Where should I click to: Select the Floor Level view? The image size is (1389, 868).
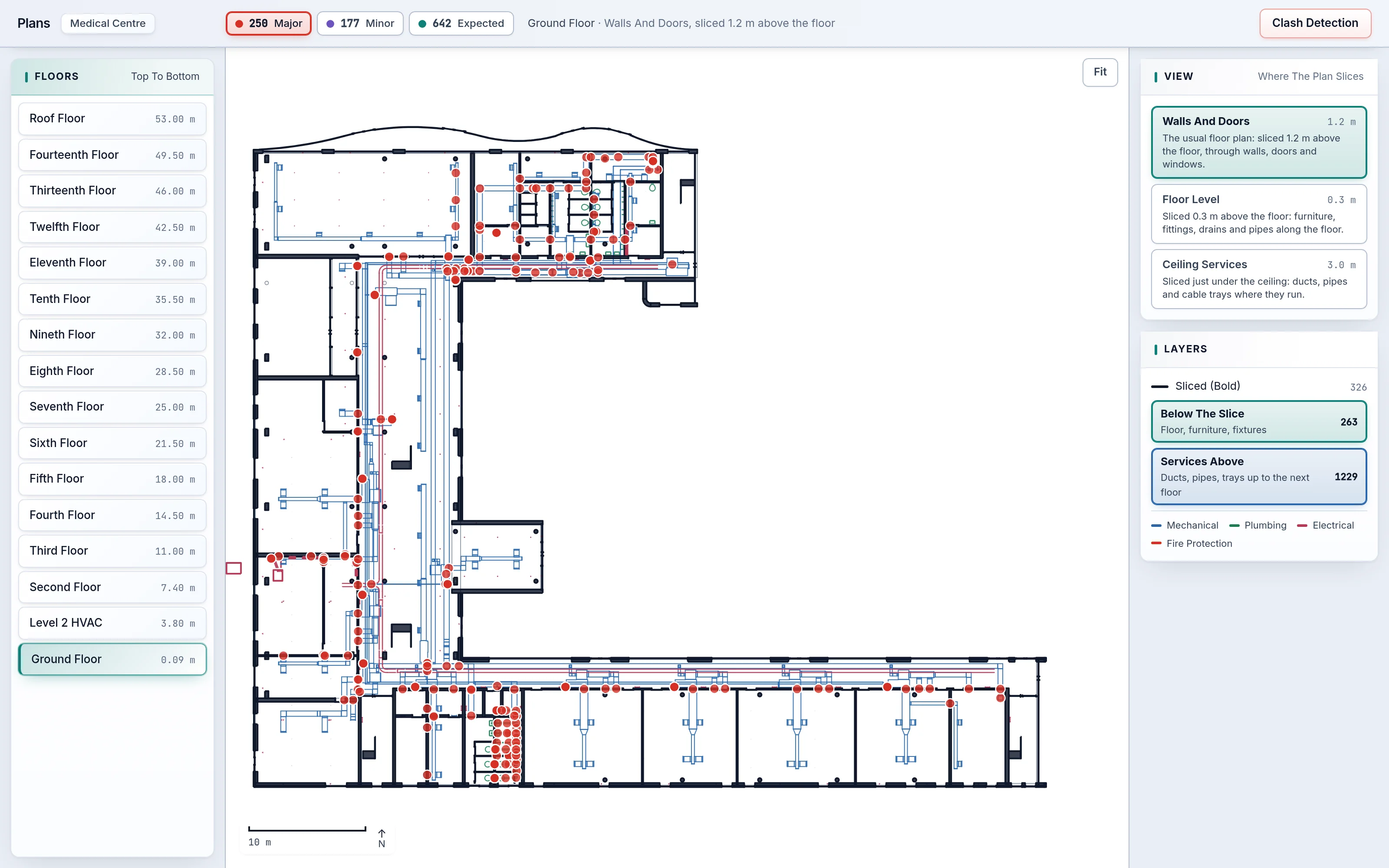click(x=1258, y=214)
